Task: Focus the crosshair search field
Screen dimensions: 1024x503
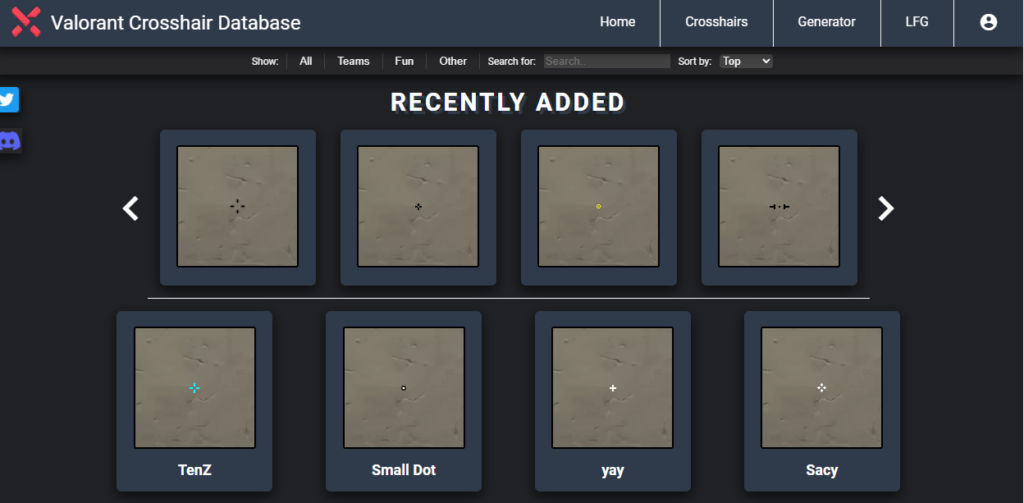Action: click(606, 61)
